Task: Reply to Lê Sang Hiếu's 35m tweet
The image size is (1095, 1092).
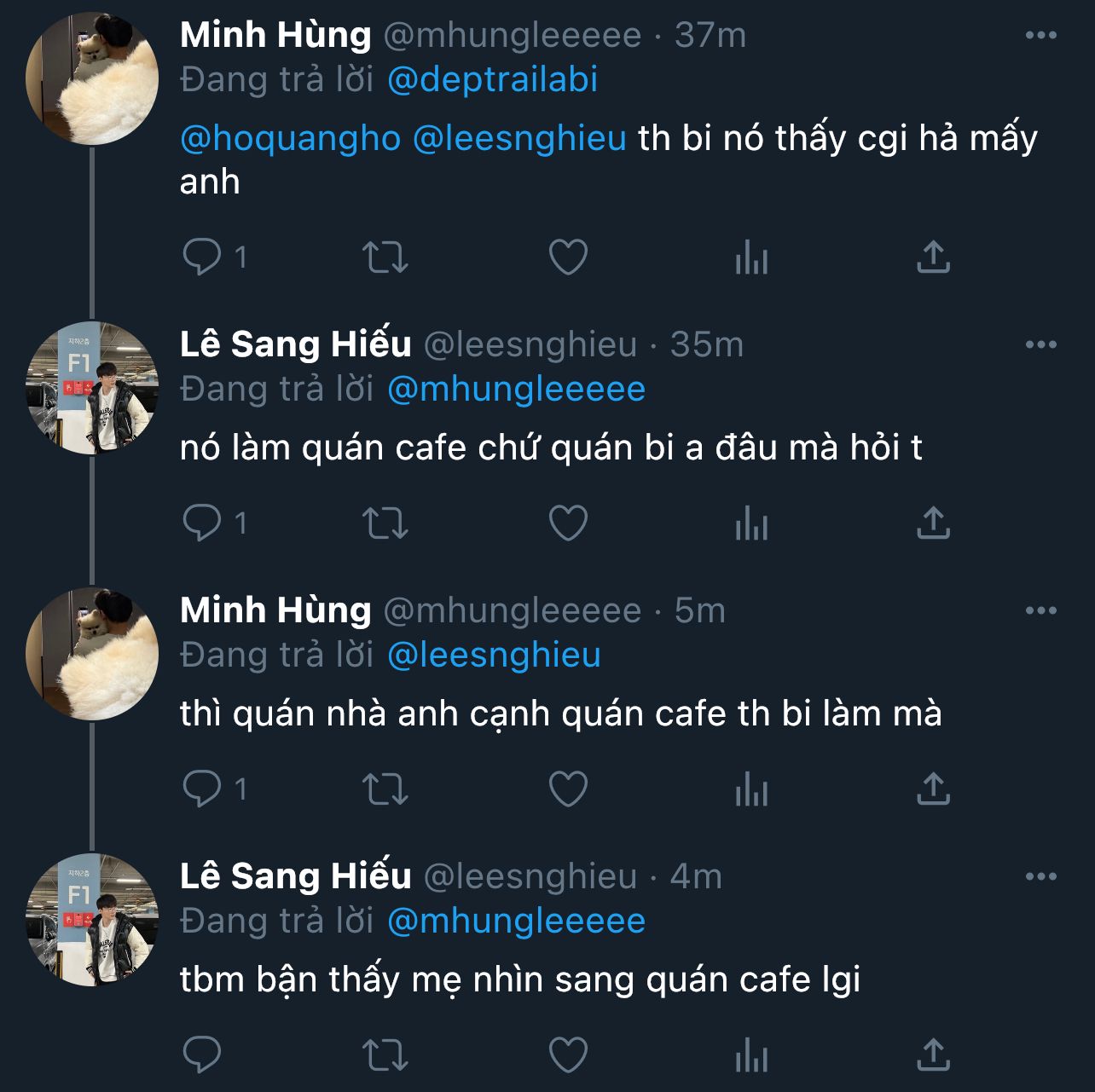Action: [203, 523]
